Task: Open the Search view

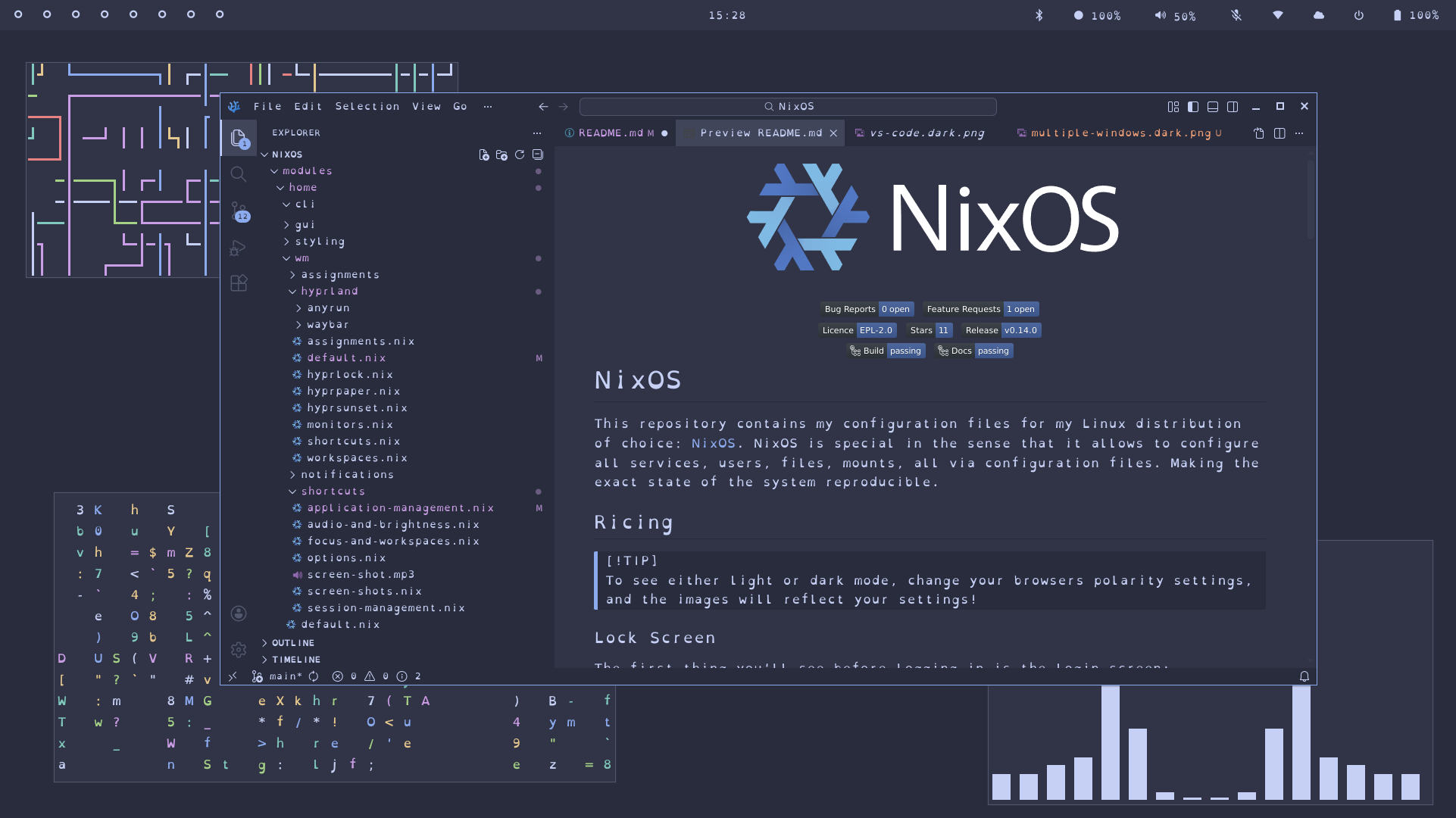Action: (x=239, y=174)
